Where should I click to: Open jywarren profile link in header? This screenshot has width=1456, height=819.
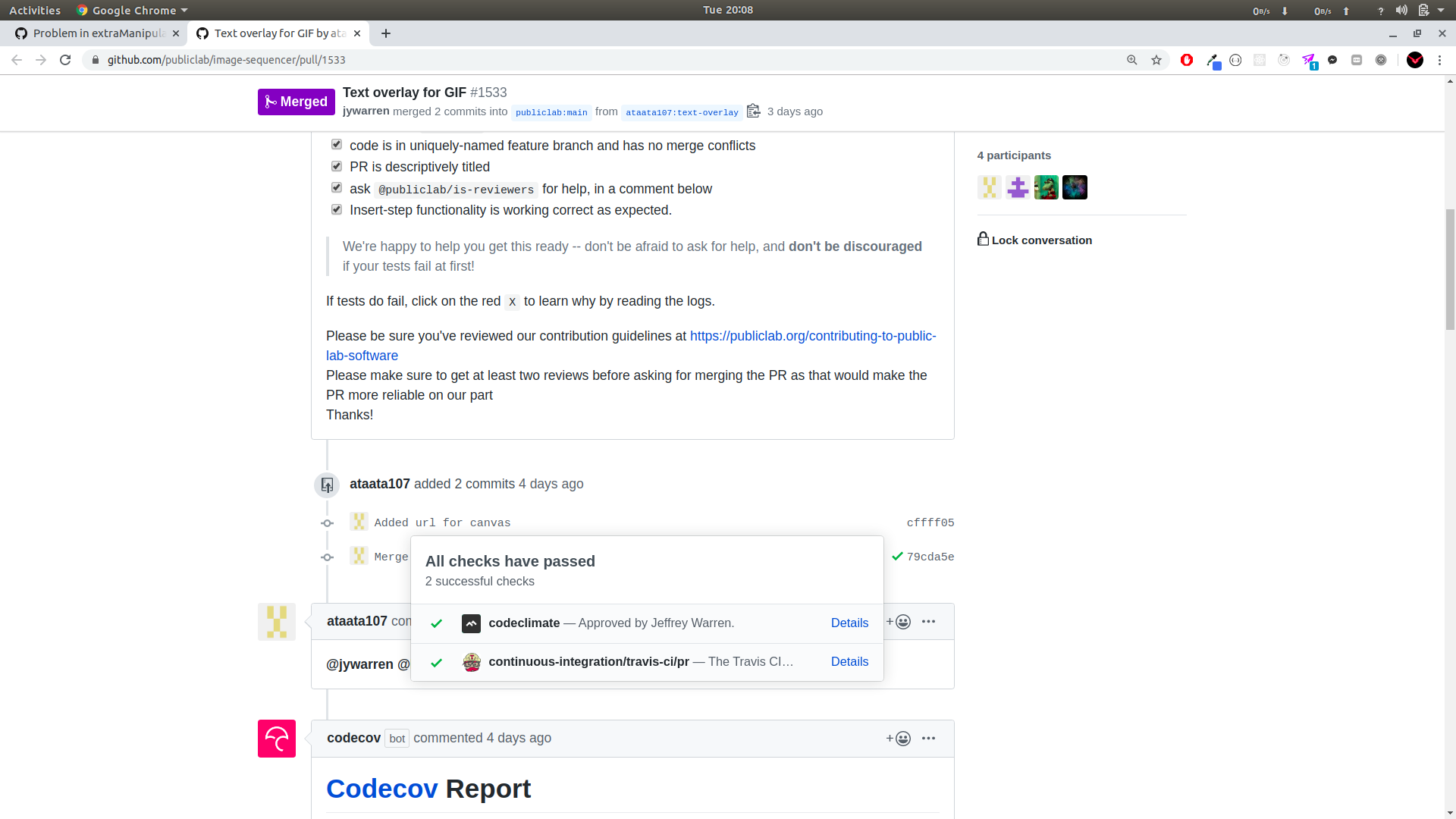(x=366, y=111)
